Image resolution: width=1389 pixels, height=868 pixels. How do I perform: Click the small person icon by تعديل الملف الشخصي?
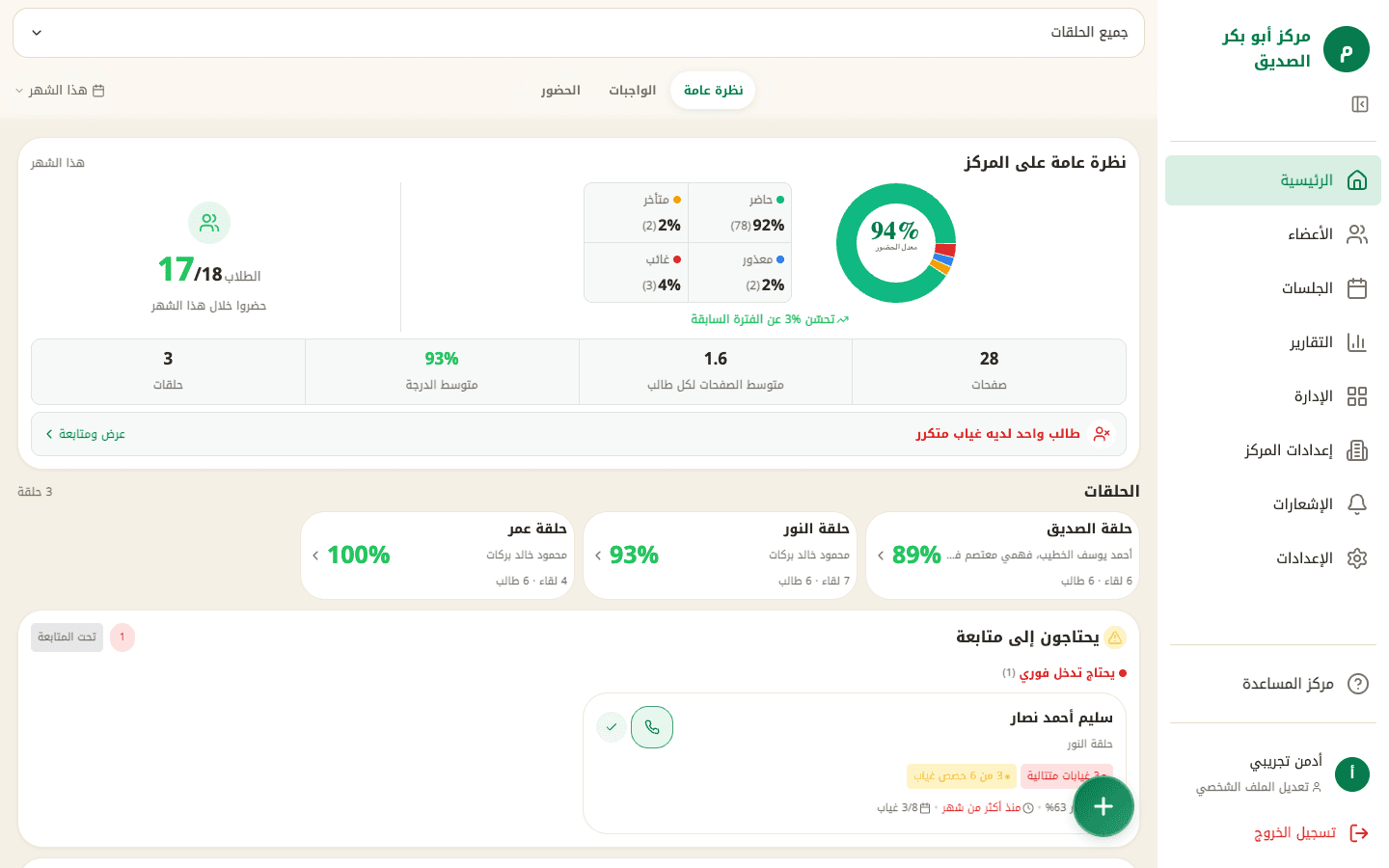pyautogui.click(x=1317, y=787)
